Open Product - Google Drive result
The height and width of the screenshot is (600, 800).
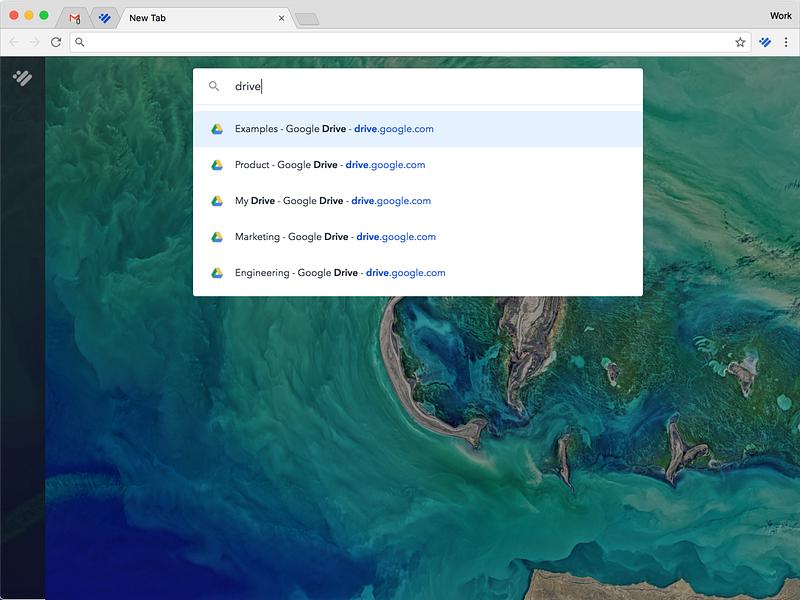(x=418, y=165)
